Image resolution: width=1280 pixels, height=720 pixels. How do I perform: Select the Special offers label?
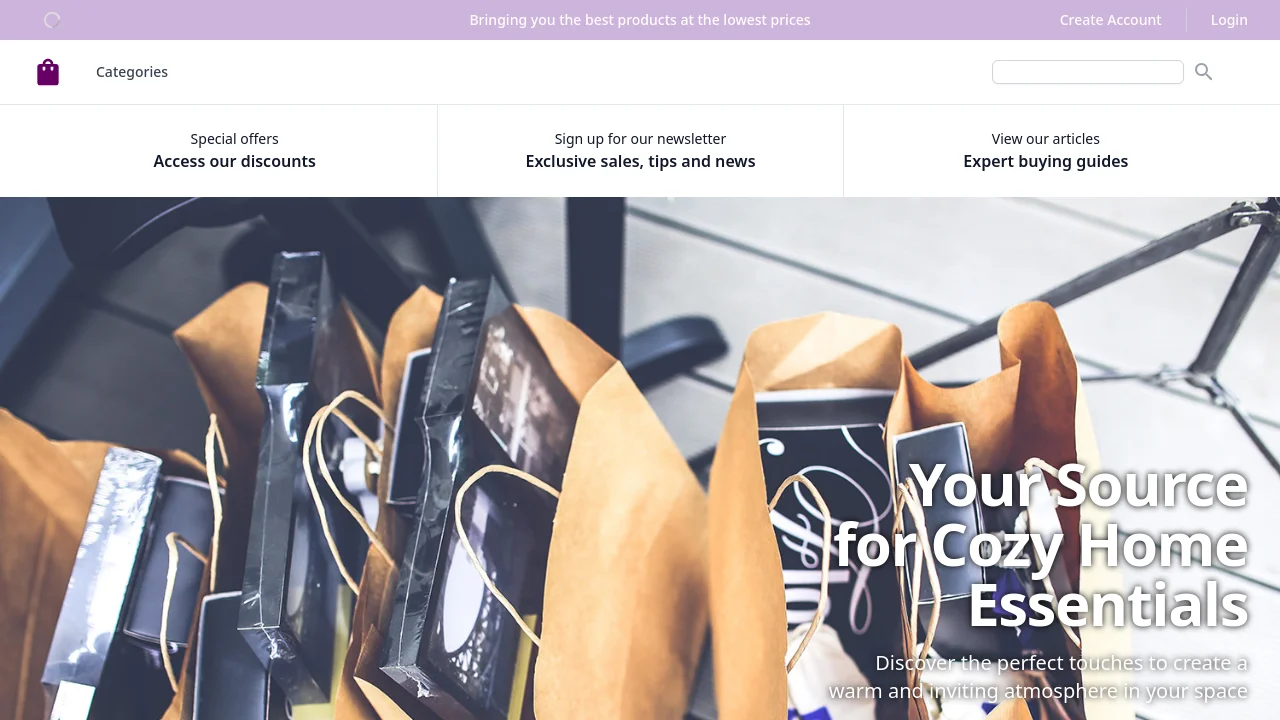[x=234, y=139]
